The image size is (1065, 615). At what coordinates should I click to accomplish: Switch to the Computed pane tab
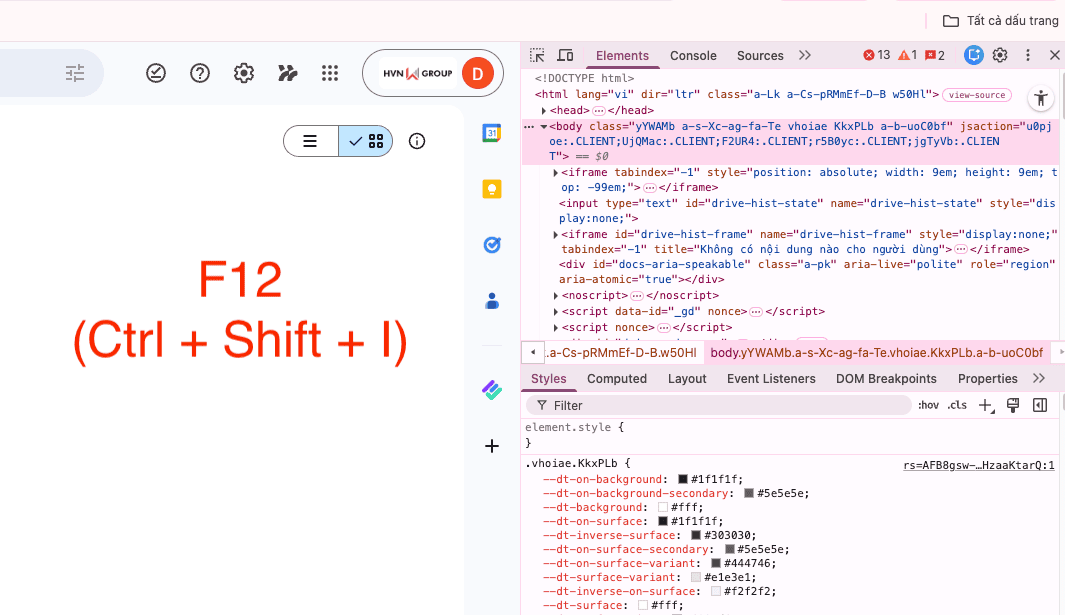(x=617, y=379)
